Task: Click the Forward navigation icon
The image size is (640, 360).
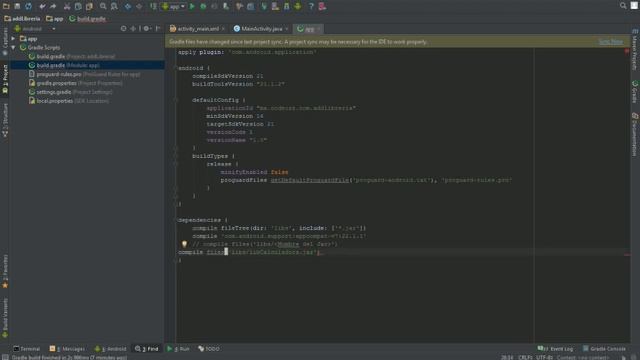Action: pos(139,6)
